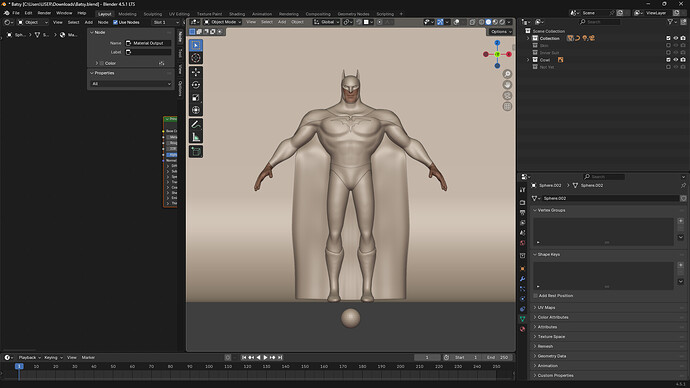Expand the Collection tree item
690x388 pixels.
point(528,38)
